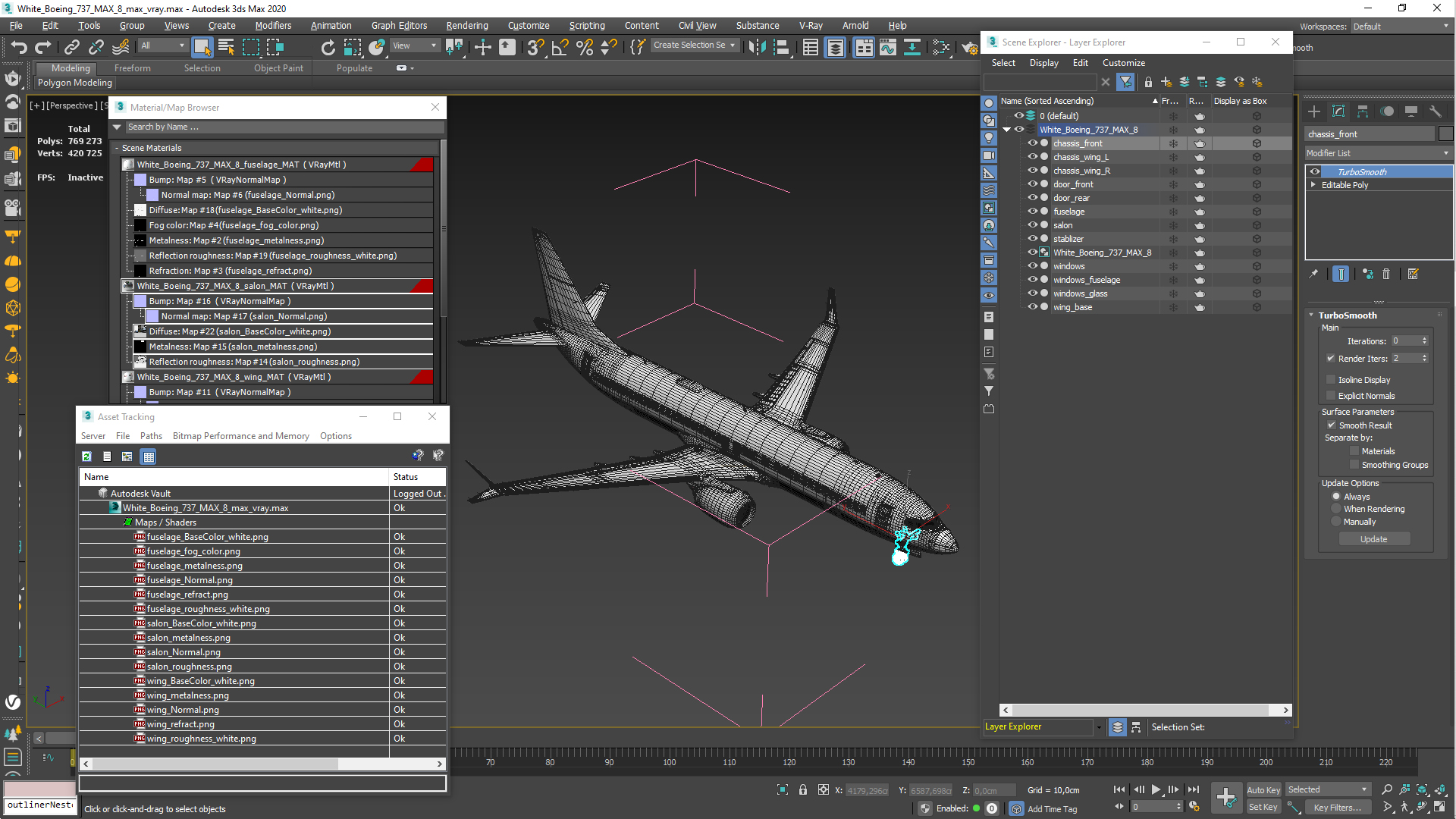This screenshot has height=819, width=1456.
Task: Open the Key Filters dialog
Action: tap(1337, 808)
